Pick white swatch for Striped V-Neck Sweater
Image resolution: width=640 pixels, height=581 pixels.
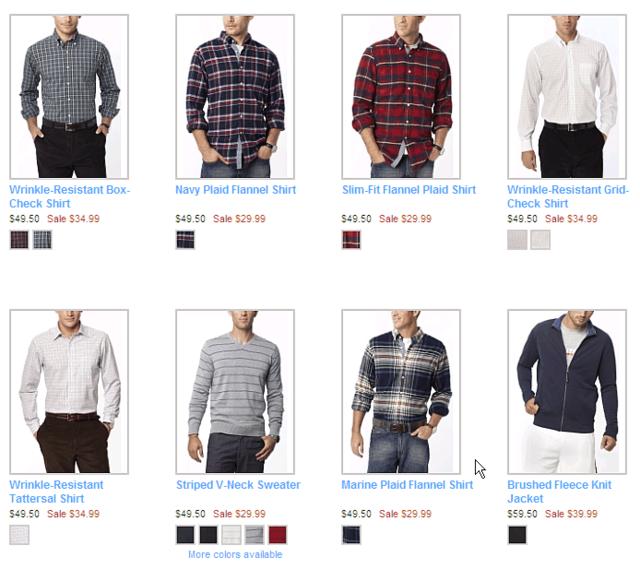[231, 535]
